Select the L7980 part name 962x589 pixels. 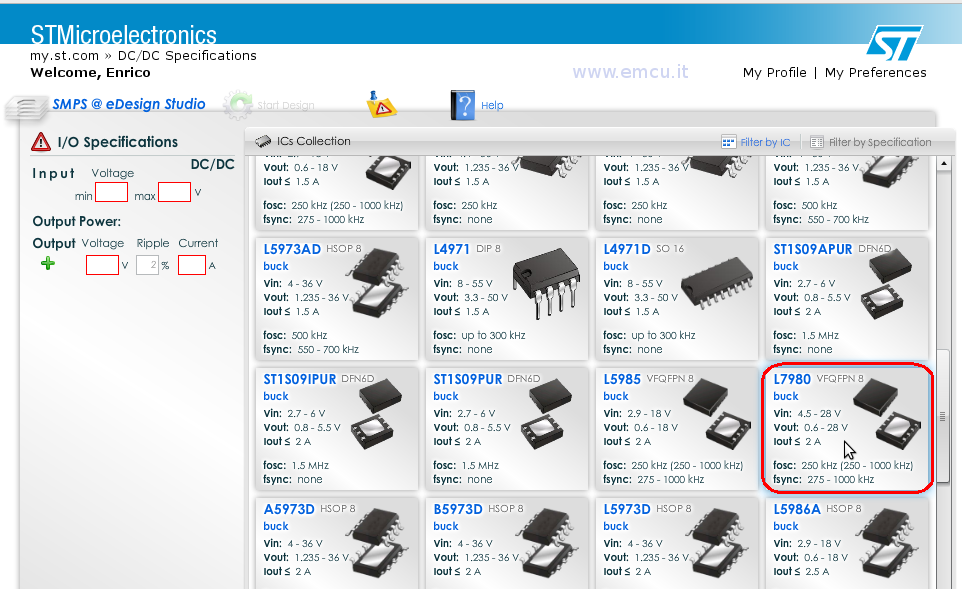click(792, 379)
